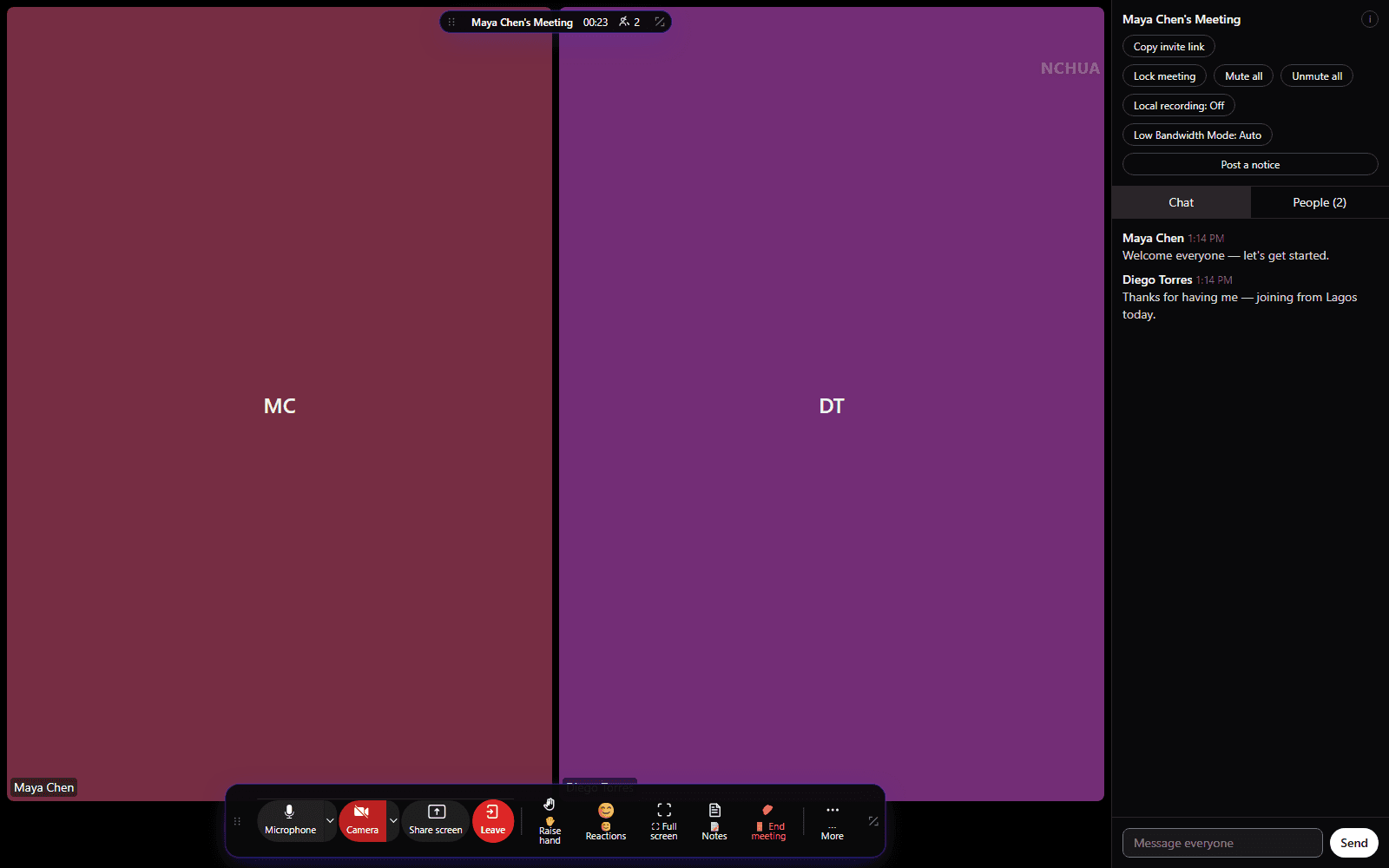Collapse the bottom toolbar with the resize icon
This screenshot has width=1389, height=868.
[873, 821]
